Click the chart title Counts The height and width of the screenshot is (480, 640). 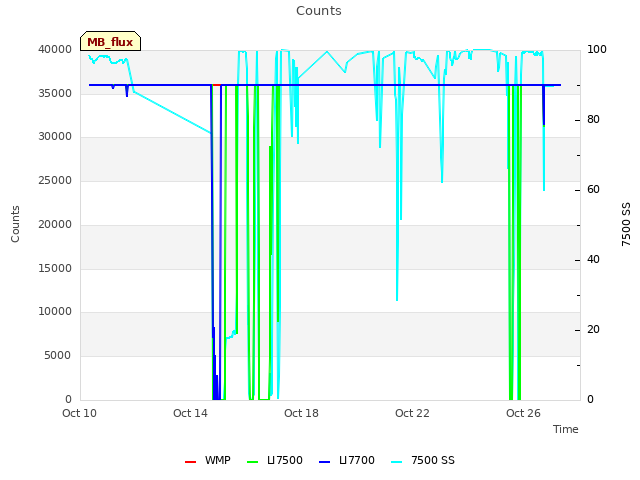click(x=319, y=11)
